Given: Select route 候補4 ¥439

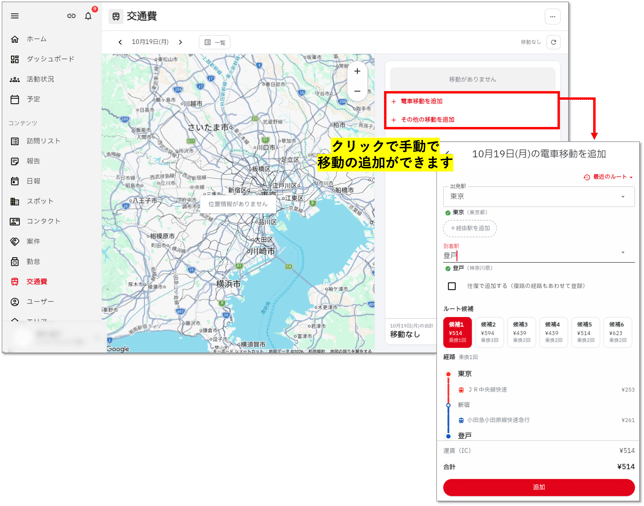Looking at the screenshot, I should [553, 333].
